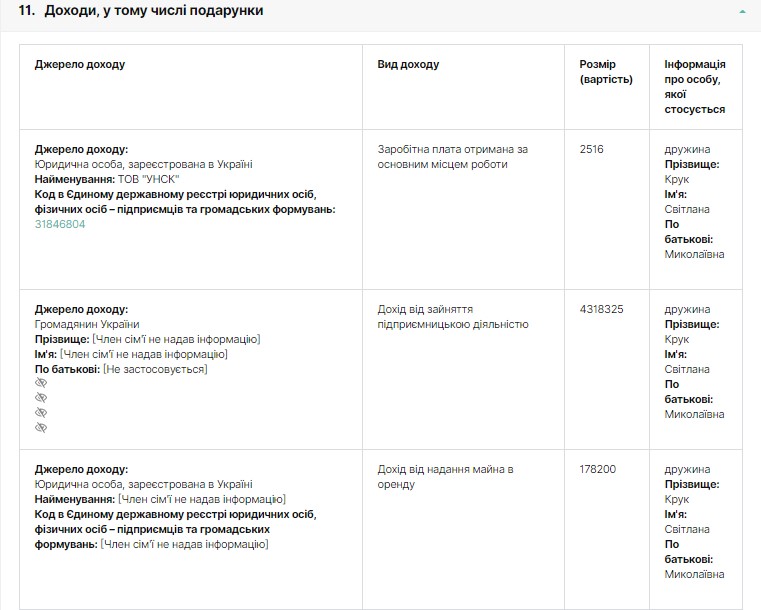Select the income amount 4318325

coord(601,310)
